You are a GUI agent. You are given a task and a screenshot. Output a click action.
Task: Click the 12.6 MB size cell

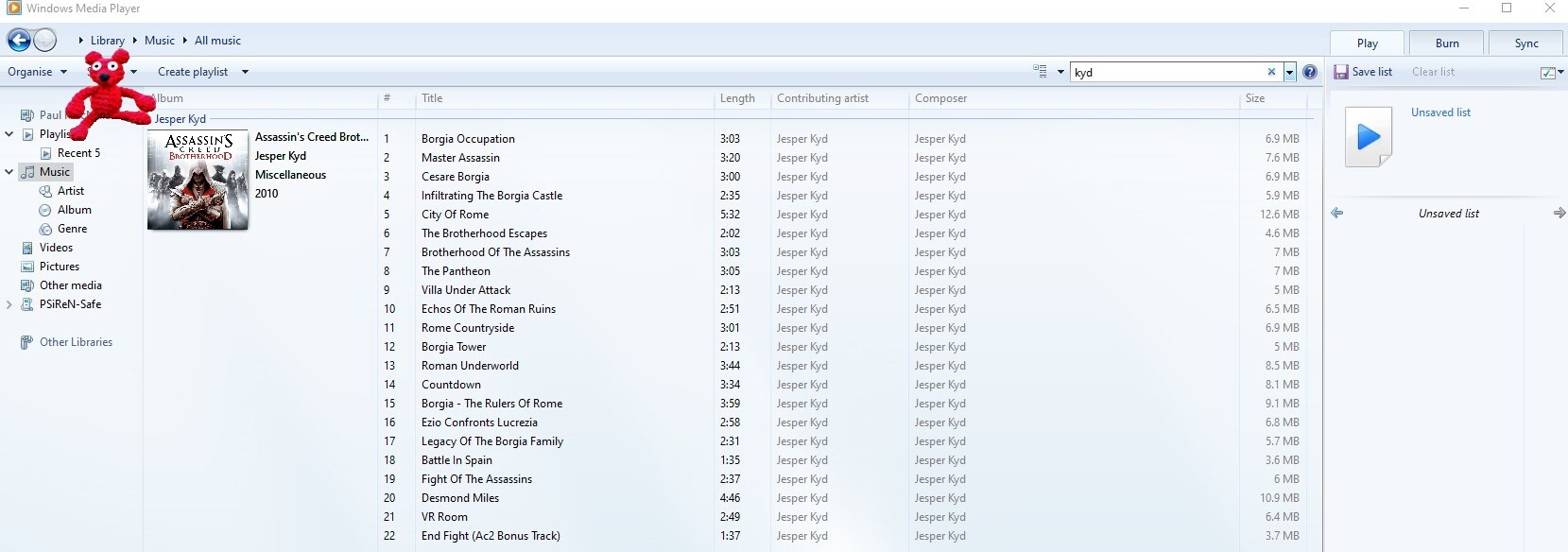[1280, 215]
